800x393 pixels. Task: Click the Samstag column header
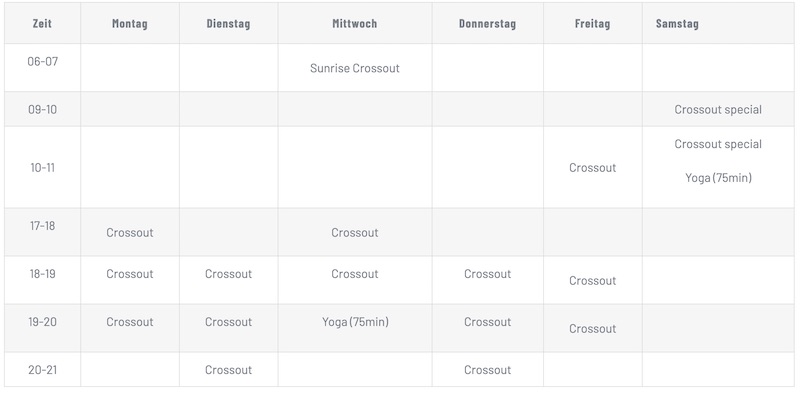677,23
